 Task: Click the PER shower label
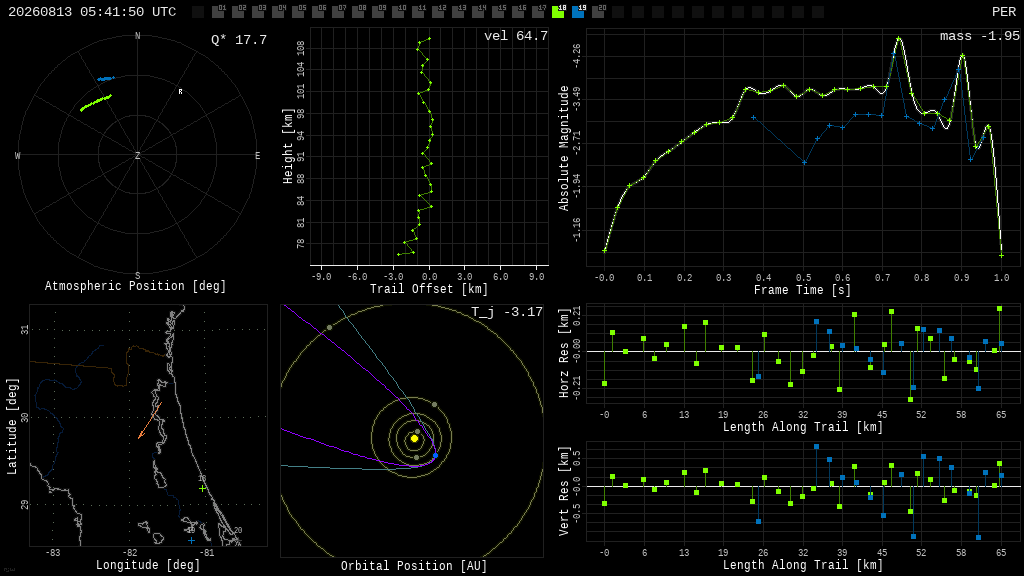(x=1004, y=12)
